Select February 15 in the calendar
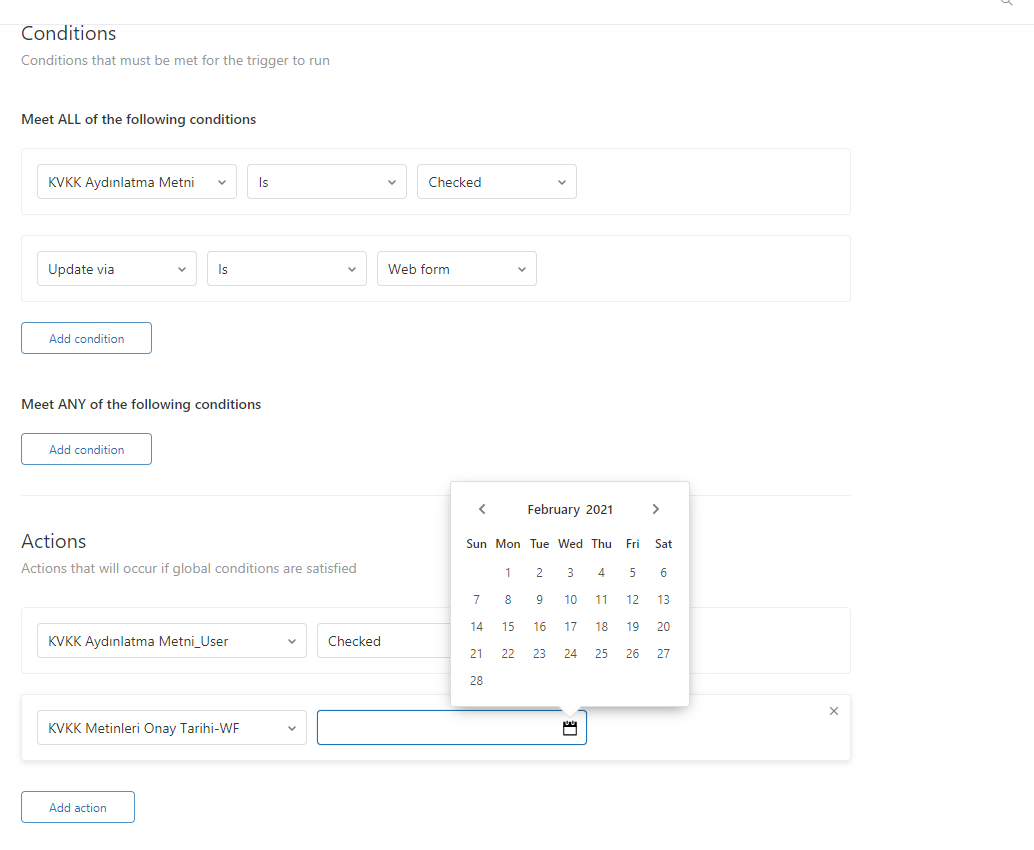The width and height of the screenshot is (1034, 850). point(508,627)
